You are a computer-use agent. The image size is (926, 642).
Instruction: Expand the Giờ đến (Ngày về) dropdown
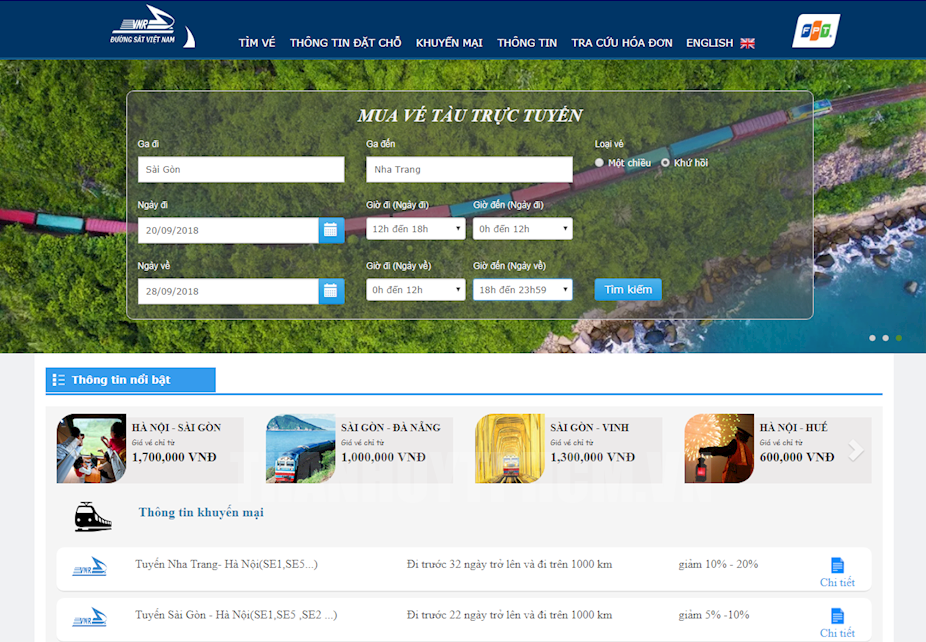(522, 290)
